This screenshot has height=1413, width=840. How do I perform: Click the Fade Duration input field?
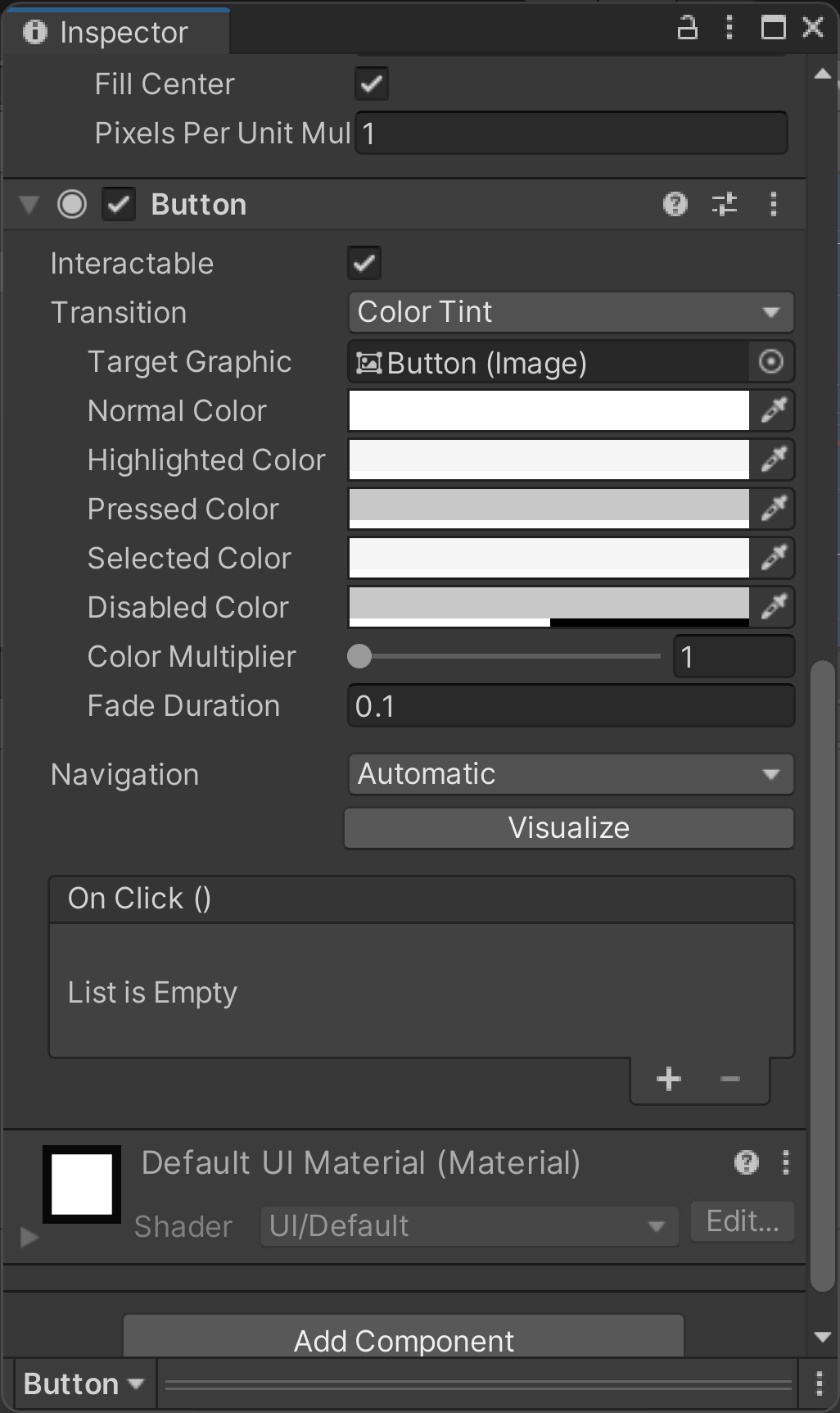pos(570,706)
